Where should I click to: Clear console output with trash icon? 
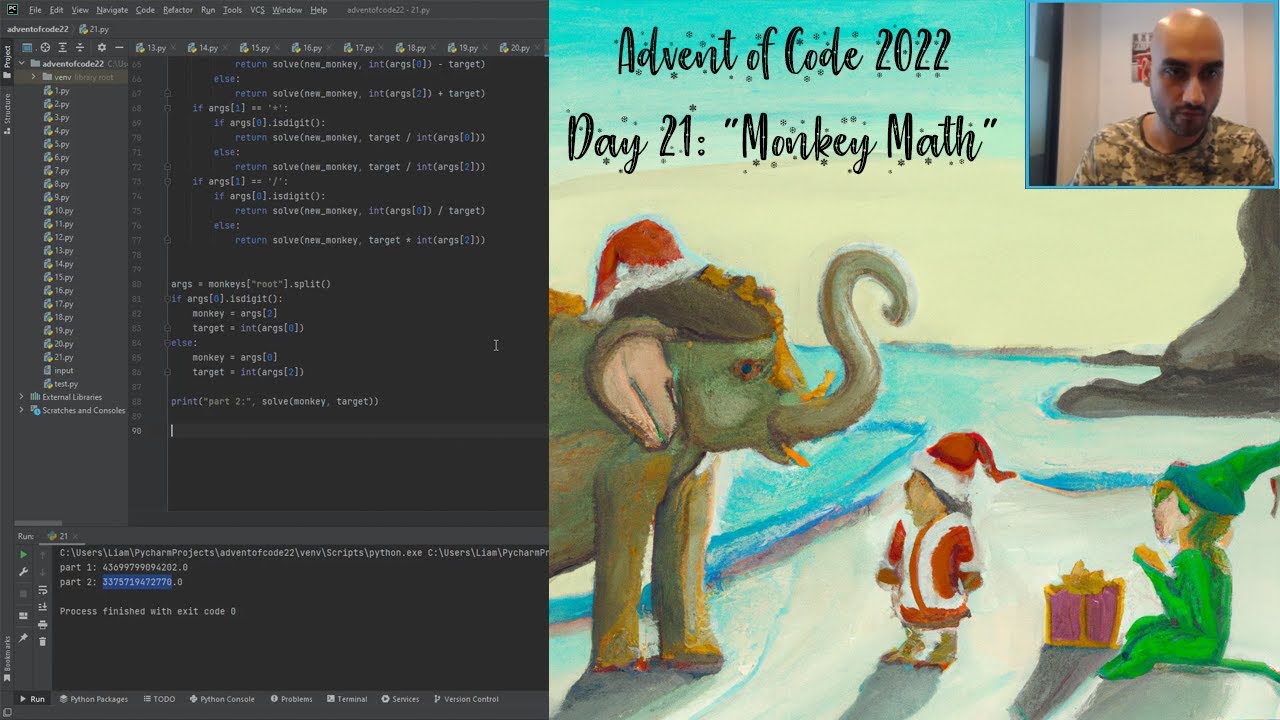[43, 642]
